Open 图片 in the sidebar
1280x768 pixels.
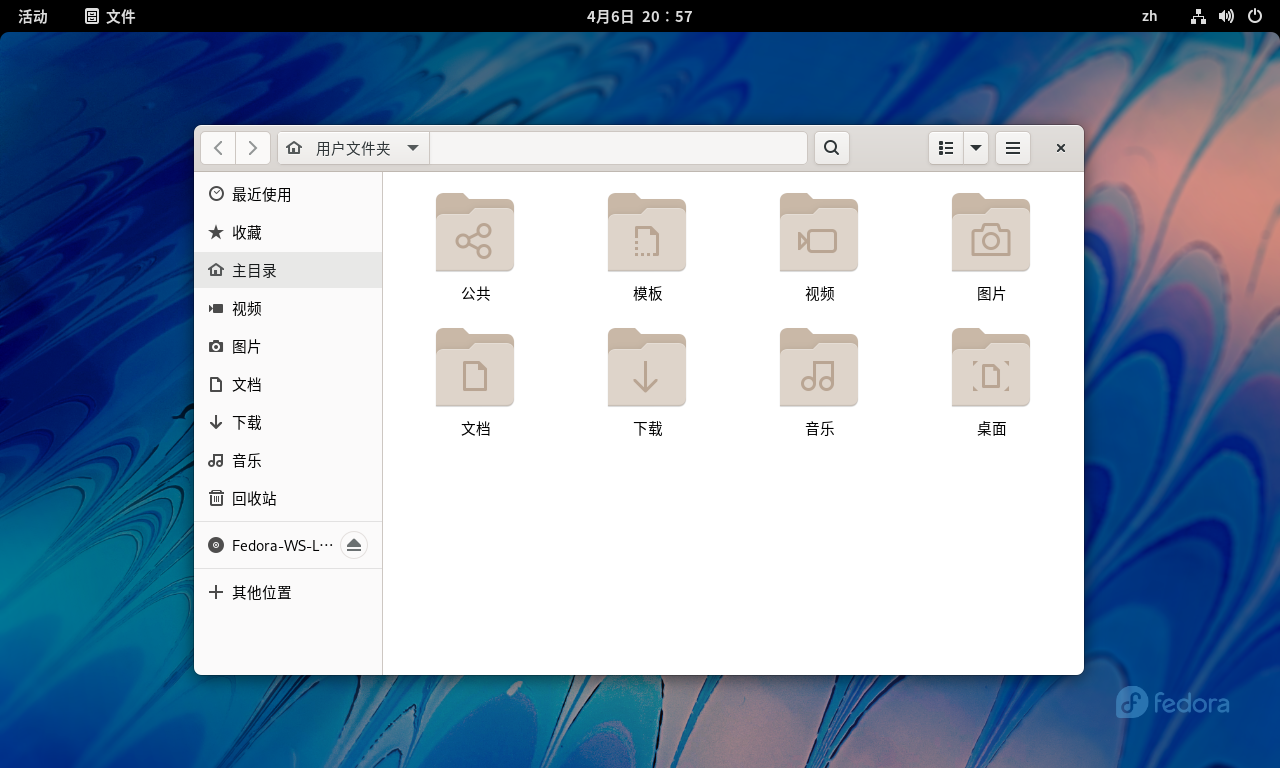click(x=288, y=346)
